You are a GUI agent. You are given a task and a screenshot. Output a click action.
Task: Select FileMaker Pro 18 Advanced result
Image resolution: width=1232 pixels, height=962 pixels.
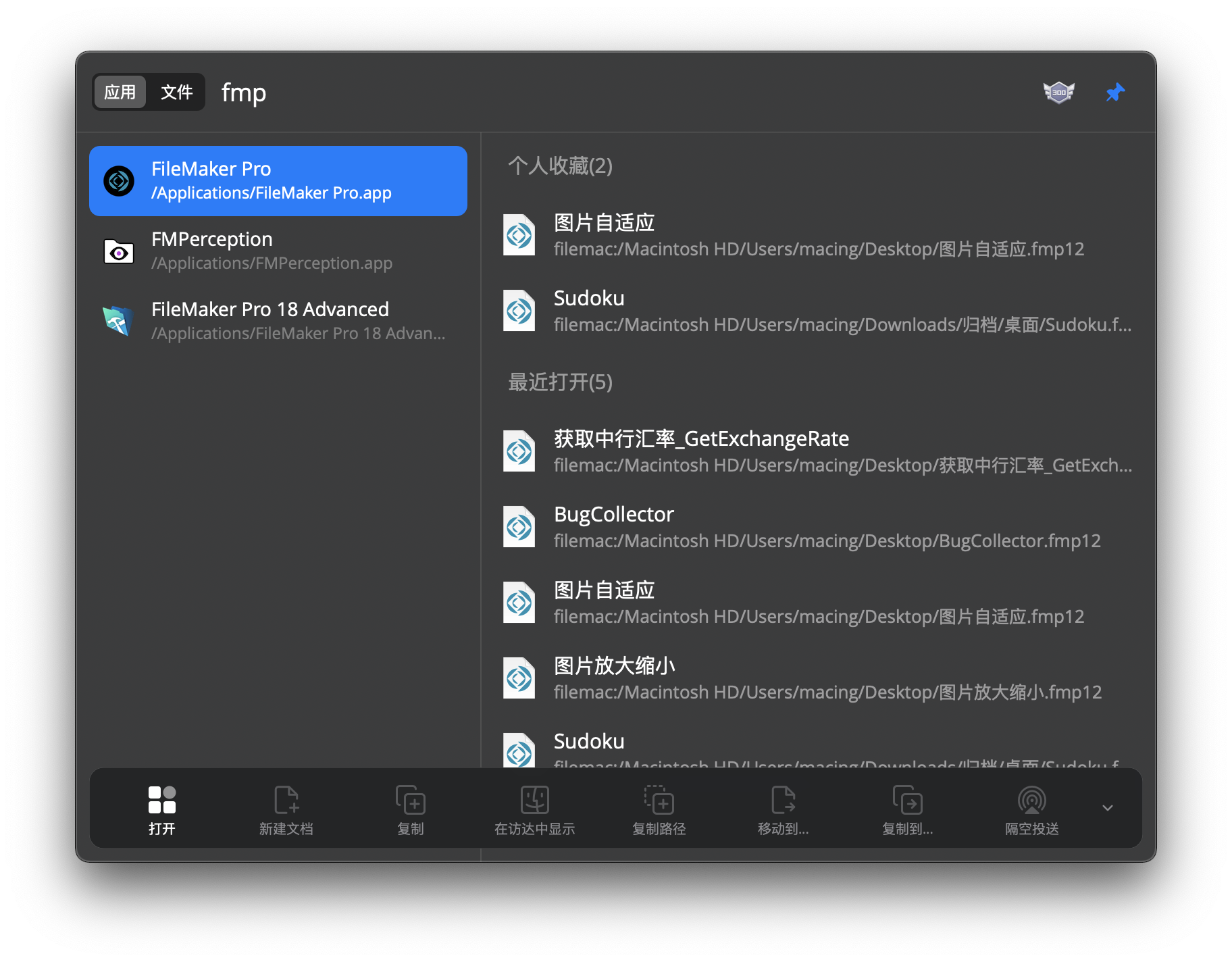(x=278, y=321)
